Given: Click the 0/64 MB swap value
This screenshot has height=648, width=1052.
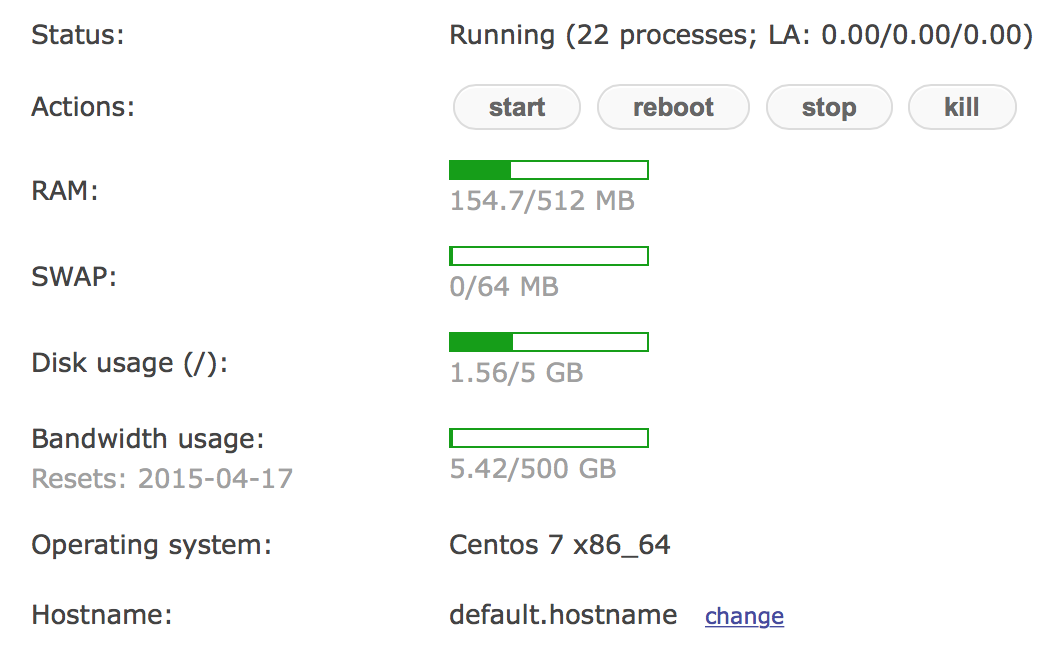Looking at the screenshot, I should [x=504, y=288].
